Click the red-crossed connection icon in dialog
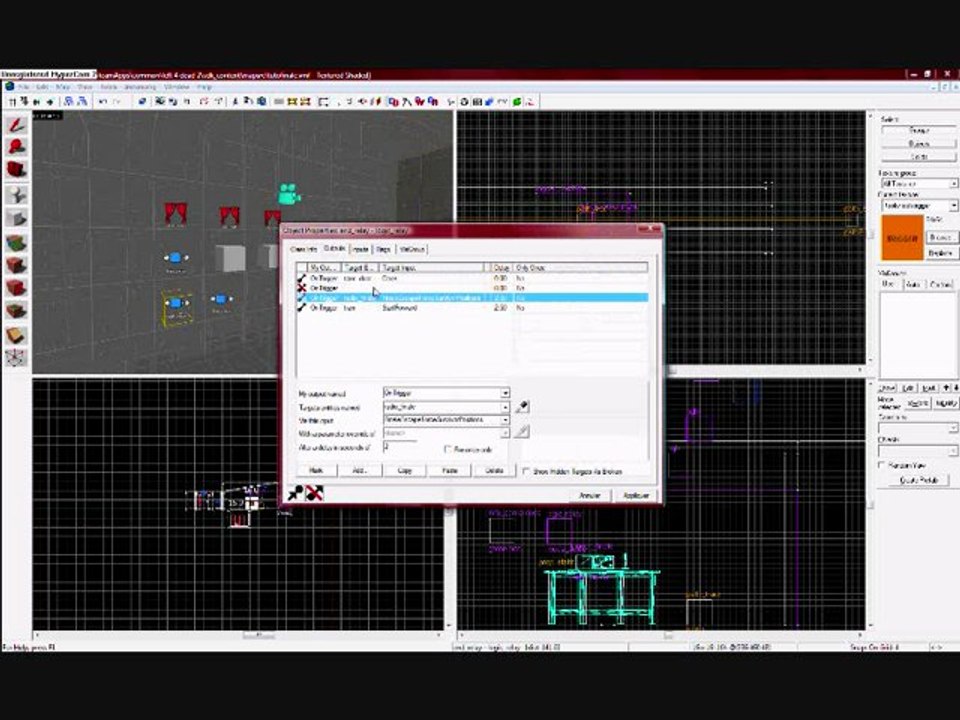Image resolution: width=960 pixels, height=720 pixels. coord(315,493)
